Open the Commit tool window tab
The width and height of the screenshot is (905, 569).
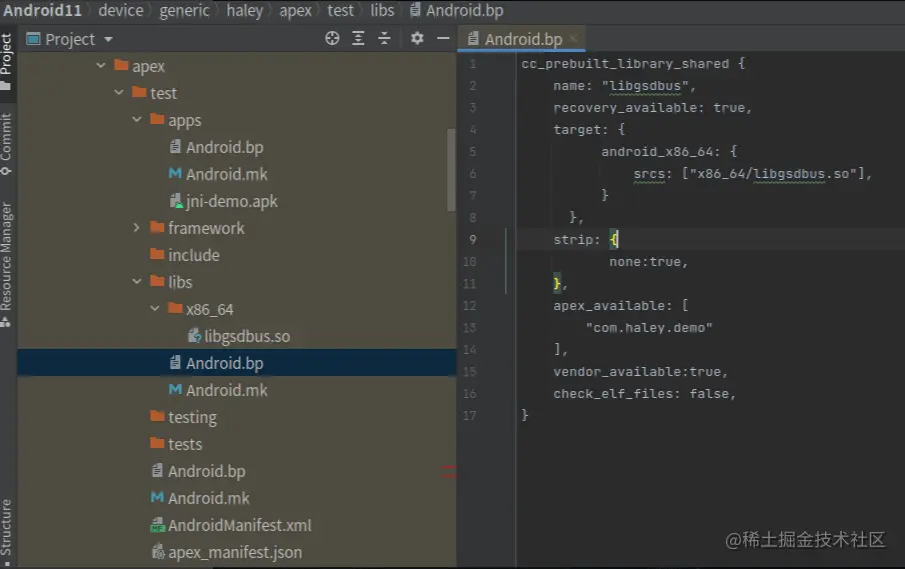coord(6,144)
